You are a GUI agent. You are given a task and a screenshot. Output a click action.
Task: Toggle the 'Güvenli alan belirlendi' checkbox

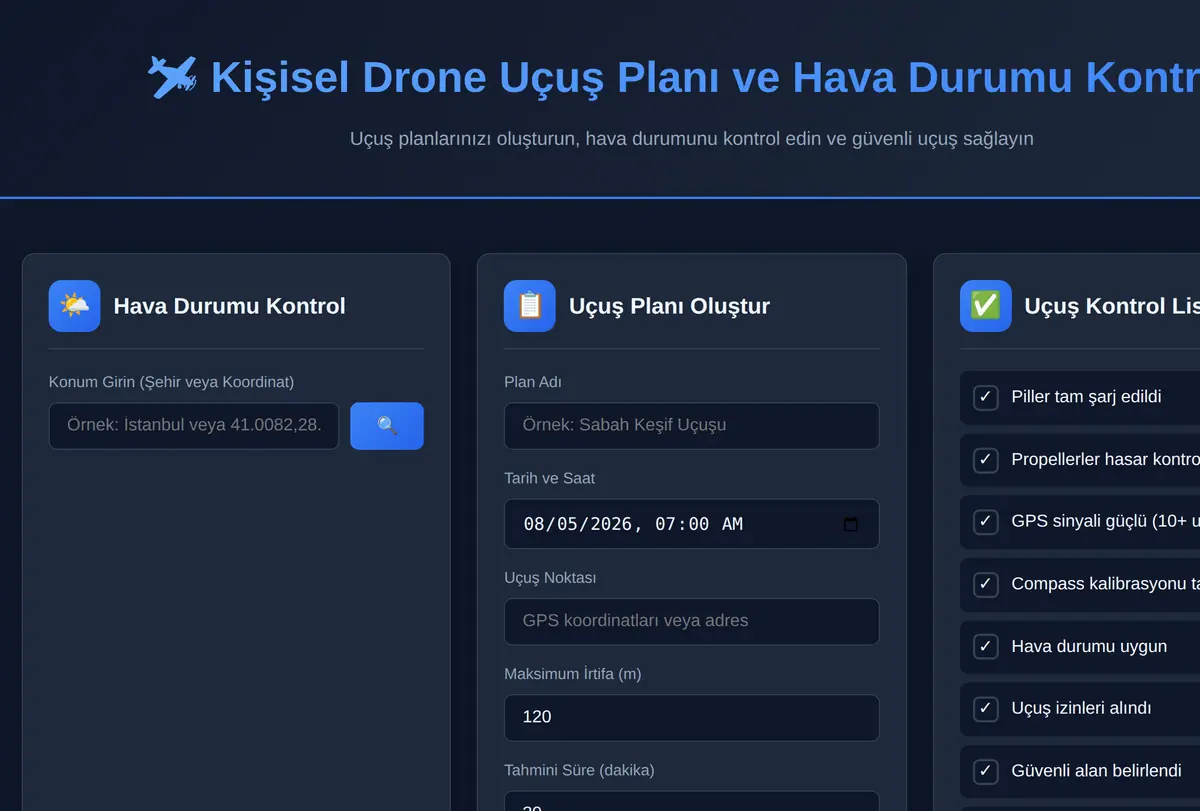coord(986,771)
